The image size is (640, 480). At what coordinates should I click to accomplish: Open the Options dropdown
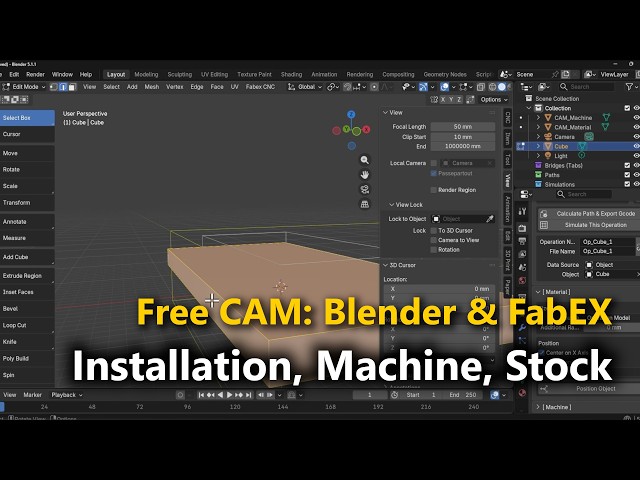(x=494, y=100)
